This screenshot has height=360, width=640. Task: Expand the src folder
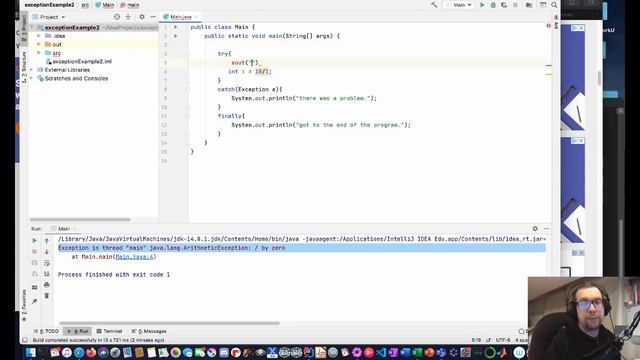click(x=39, y=53)
